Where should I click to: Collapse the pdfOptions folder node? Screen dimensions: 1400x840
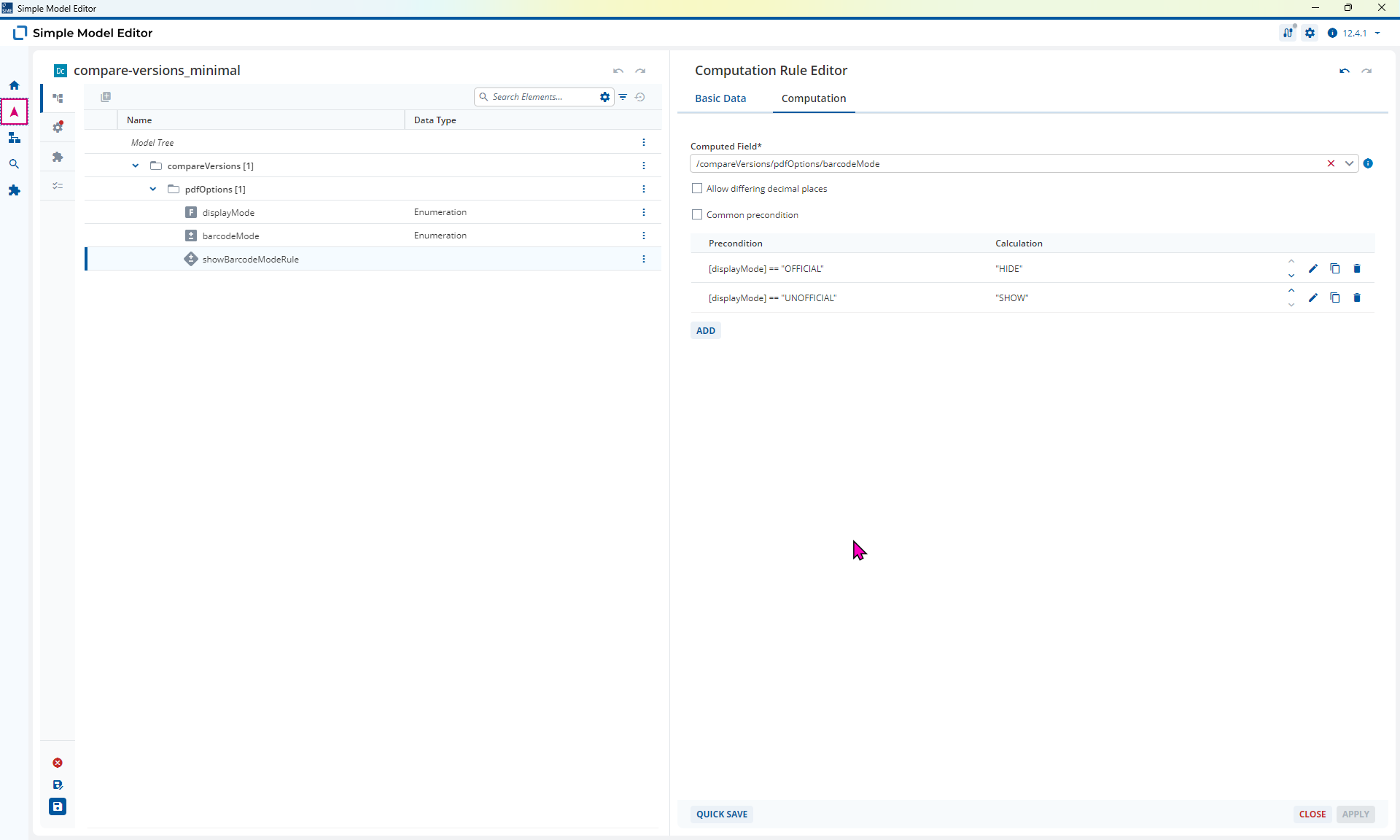[x=152, y=189]
